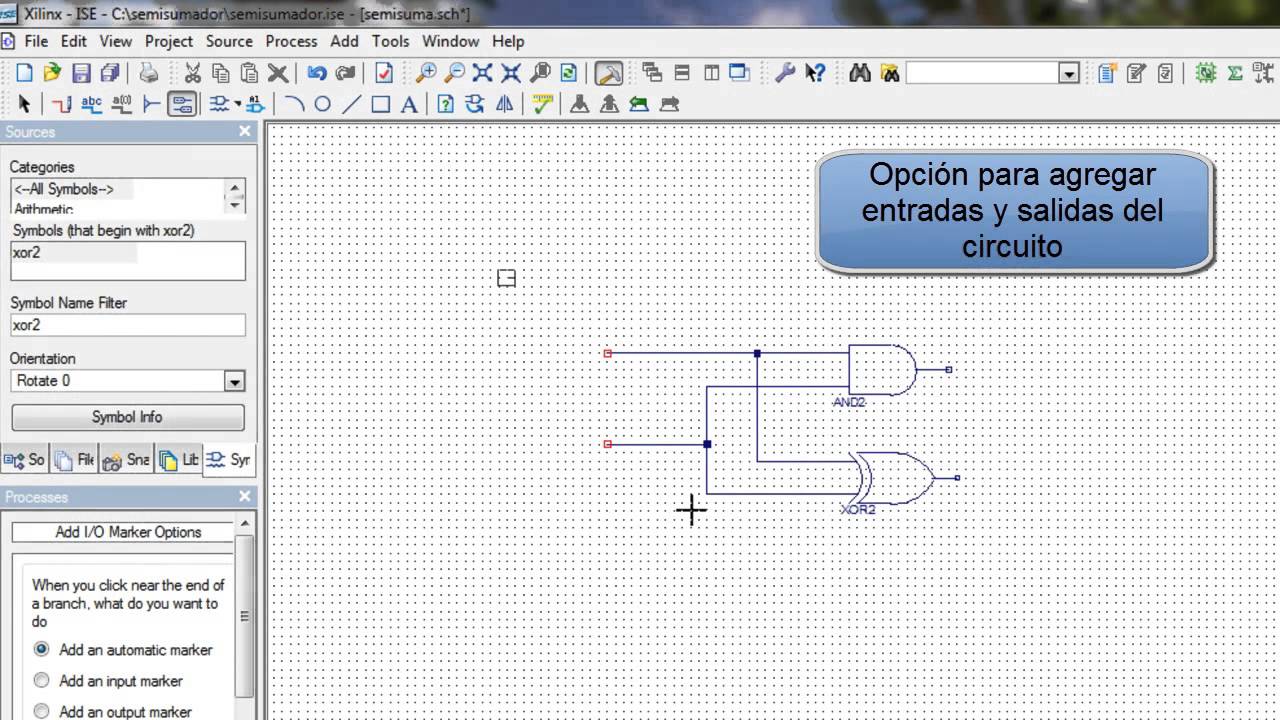This screenshot has width=1280, height=720.
Task: Click the Symbol Info button
Action: pyautogui.click(x=127, y=417)
